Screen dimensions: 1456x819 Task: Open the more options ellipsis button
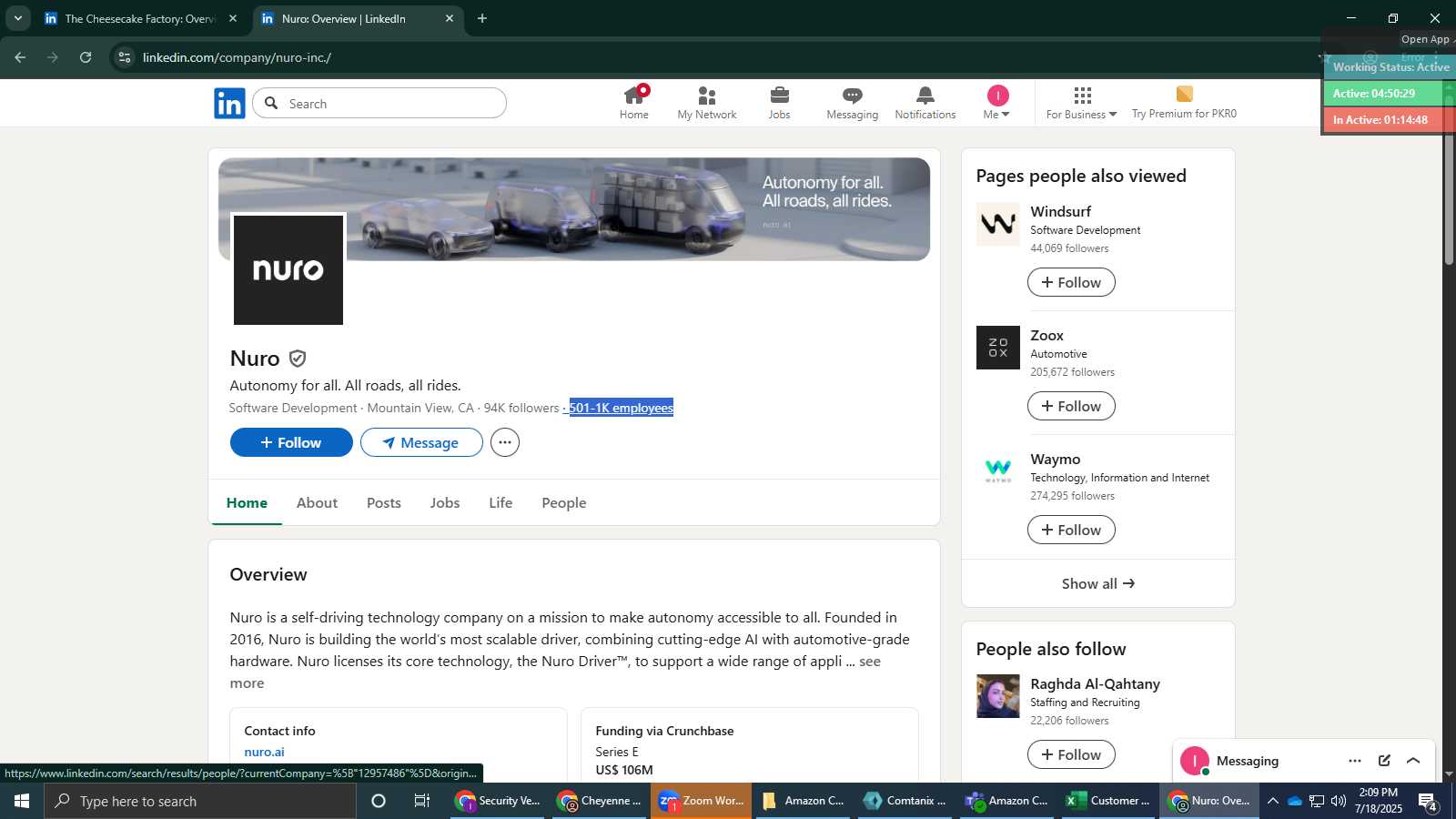click(505, 442)
